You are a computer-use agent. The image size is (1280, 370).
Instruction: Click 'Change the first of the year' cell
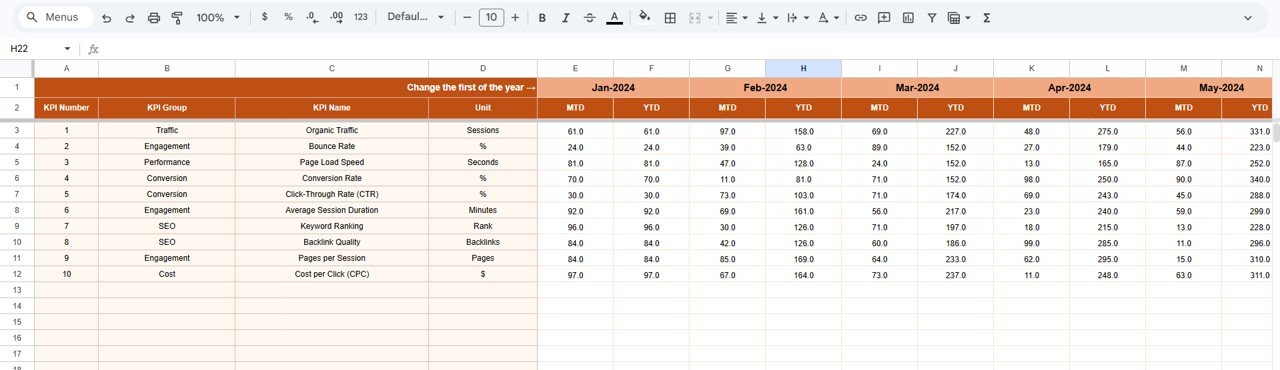(286, 88)
